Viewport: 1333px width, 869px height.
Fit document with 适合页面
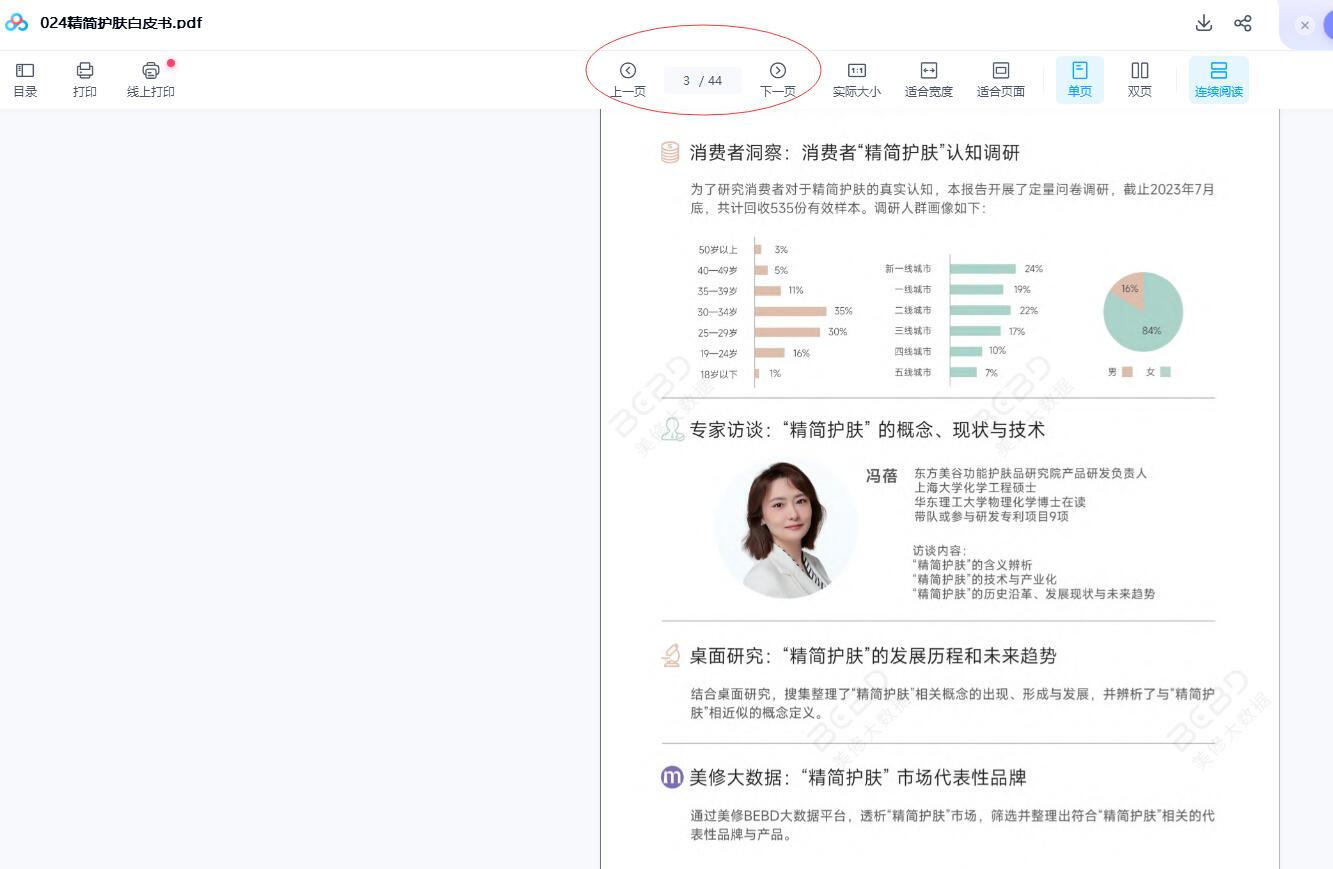point(1000,79)
